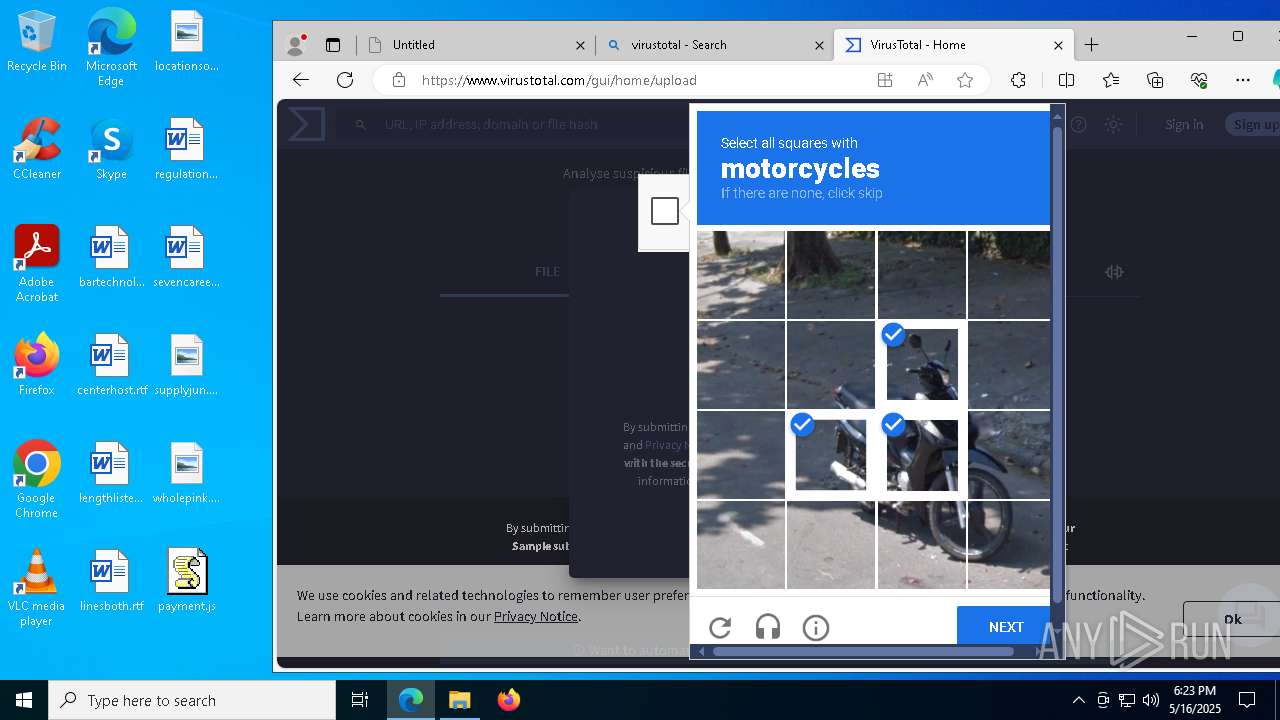Image resolution: width=1280 pixels, height=720 pixels.
Task: Open Privacy Notice link
Action: (536, 616)
